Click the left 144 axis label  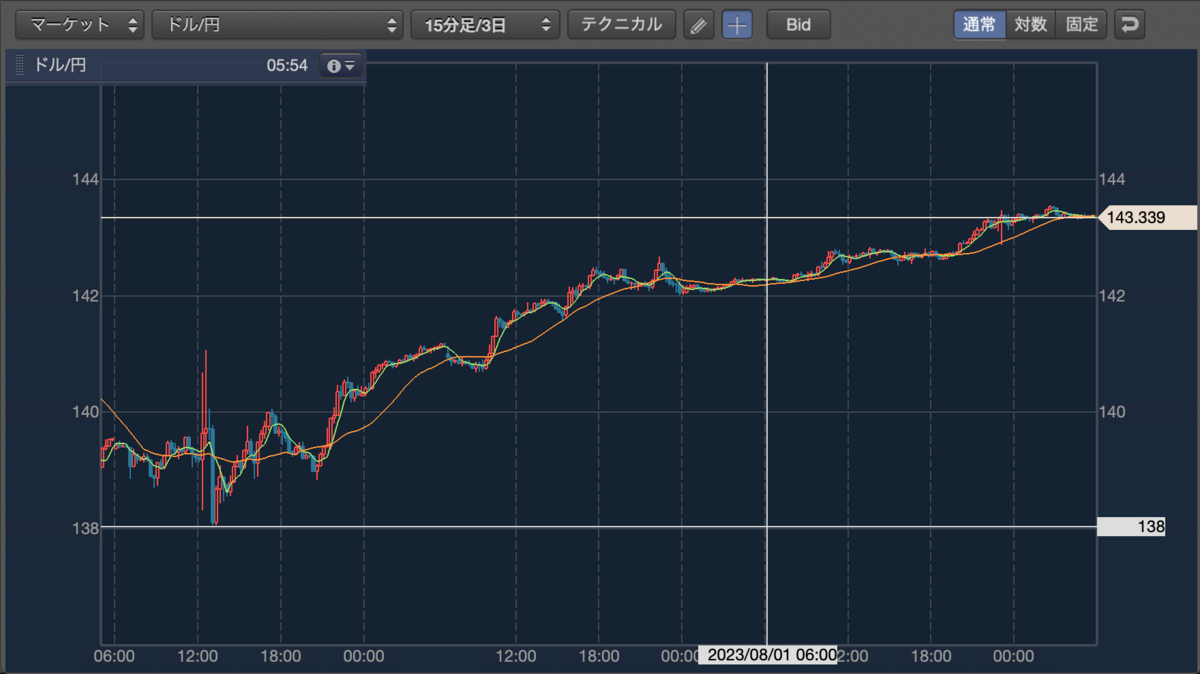click(x=85, y=179)
